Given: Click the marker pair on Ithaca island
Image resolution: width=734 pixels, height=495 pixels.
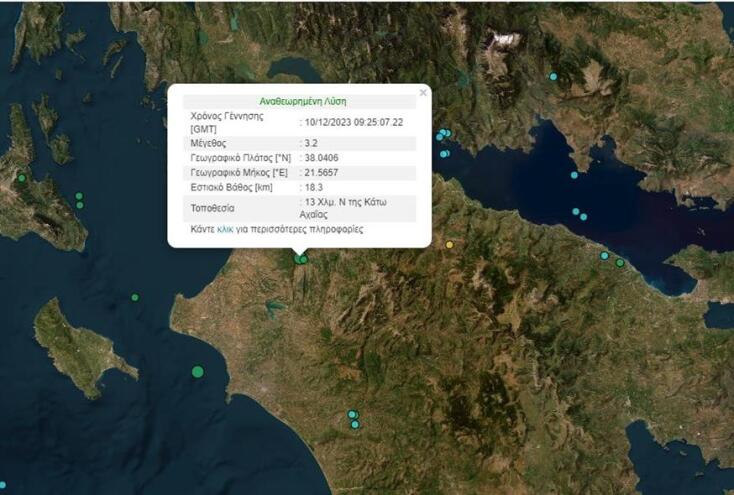Looking at the screenshot, I should (79, 200).
